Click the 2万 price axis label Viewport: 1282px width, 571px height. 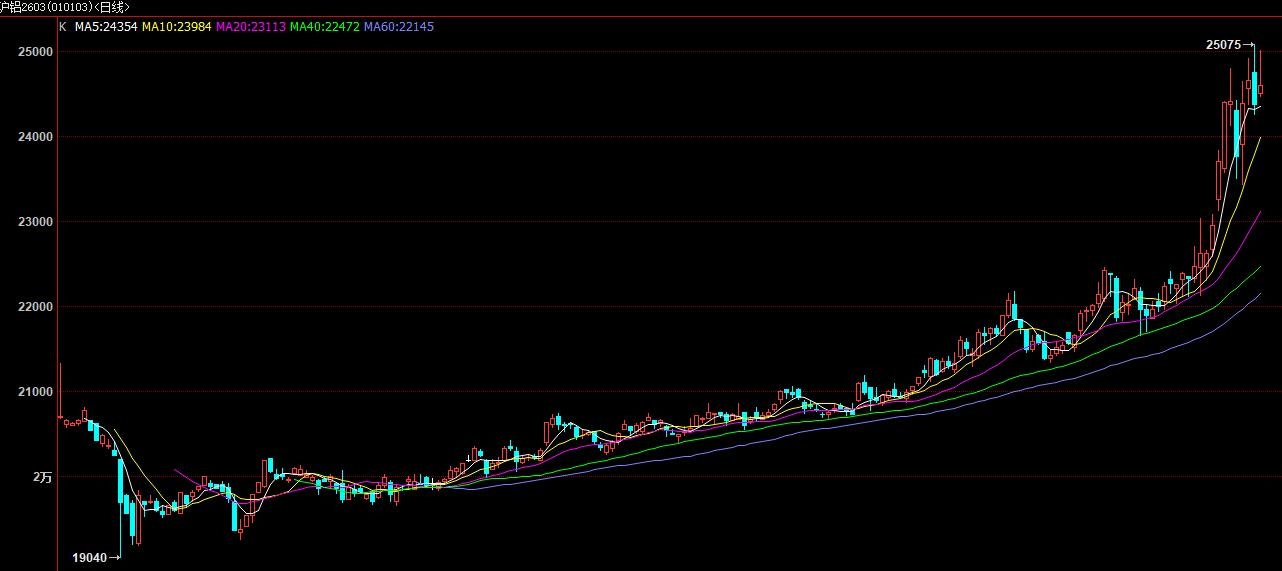(41, 477)
